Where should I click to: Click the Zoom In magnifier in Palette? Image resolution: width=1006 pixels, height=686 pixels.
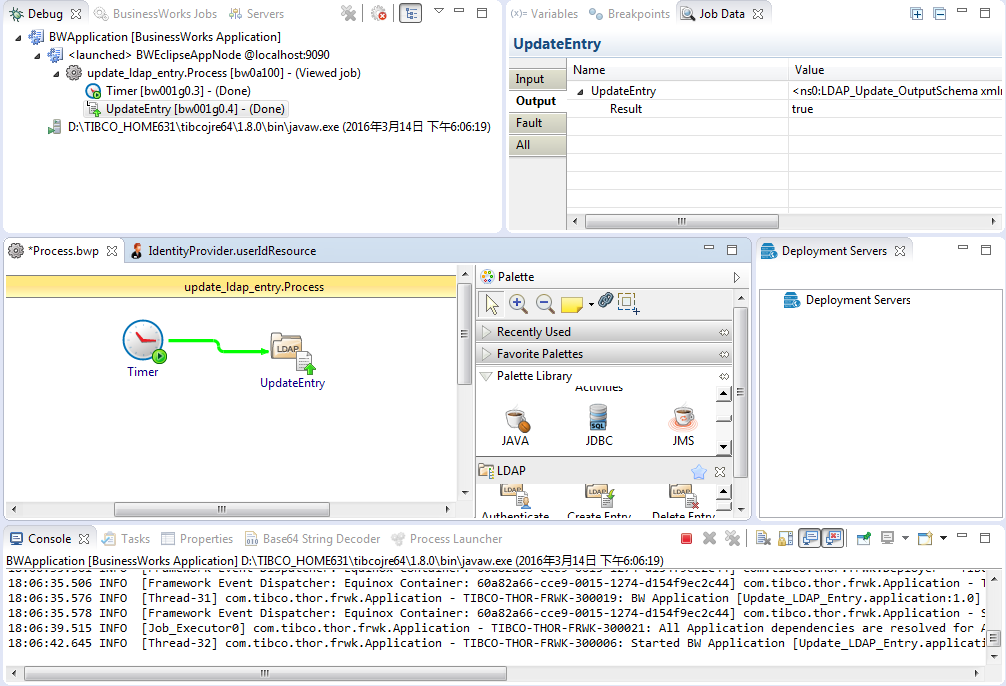518,303
